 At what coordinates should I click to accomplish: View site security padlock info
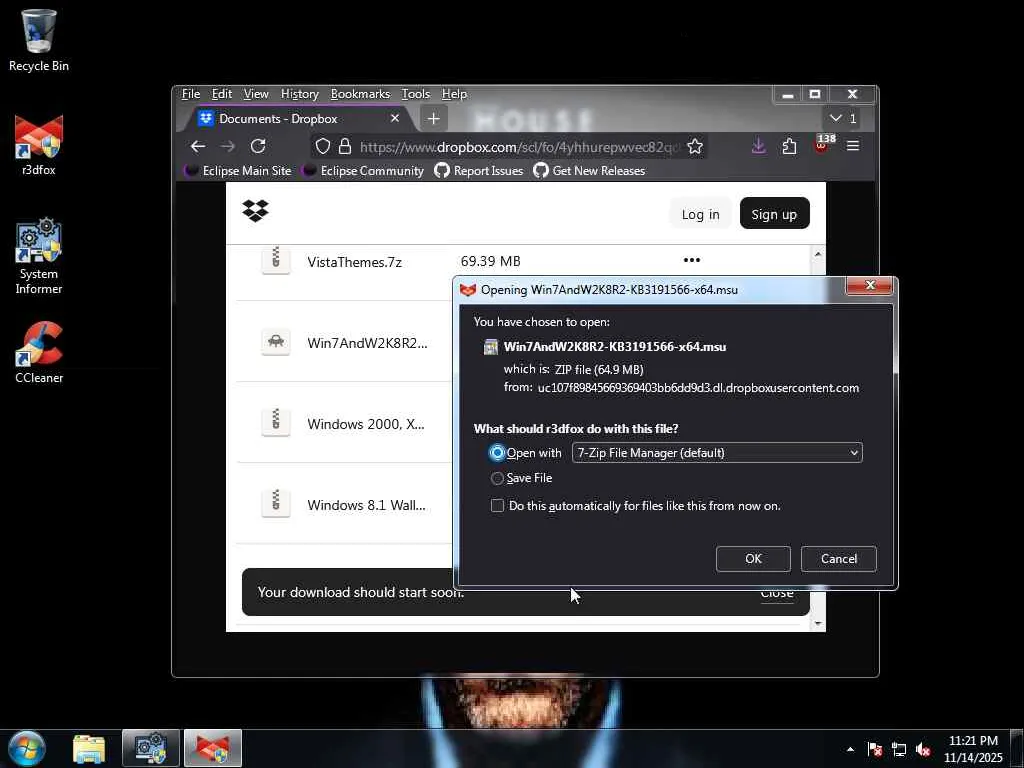click(x=345, y=146)
